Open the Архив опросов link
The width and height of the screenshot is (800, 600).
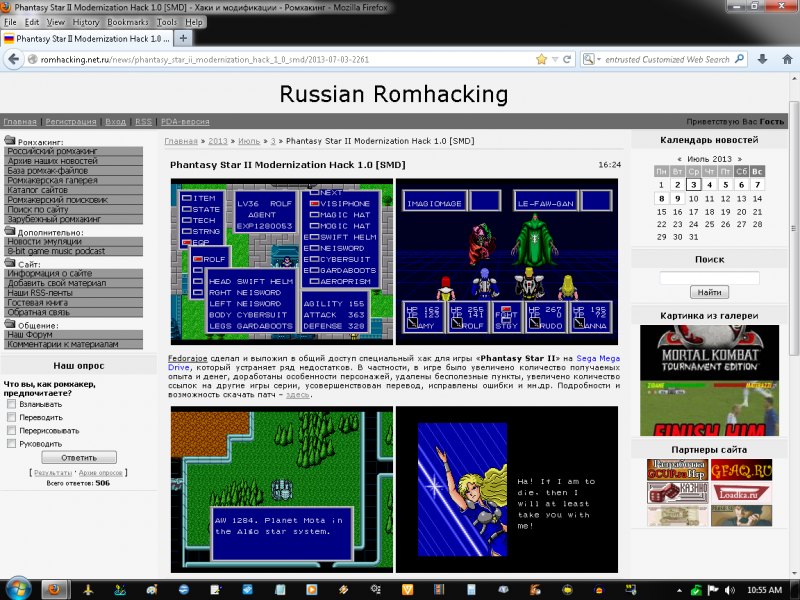(101, 473)
